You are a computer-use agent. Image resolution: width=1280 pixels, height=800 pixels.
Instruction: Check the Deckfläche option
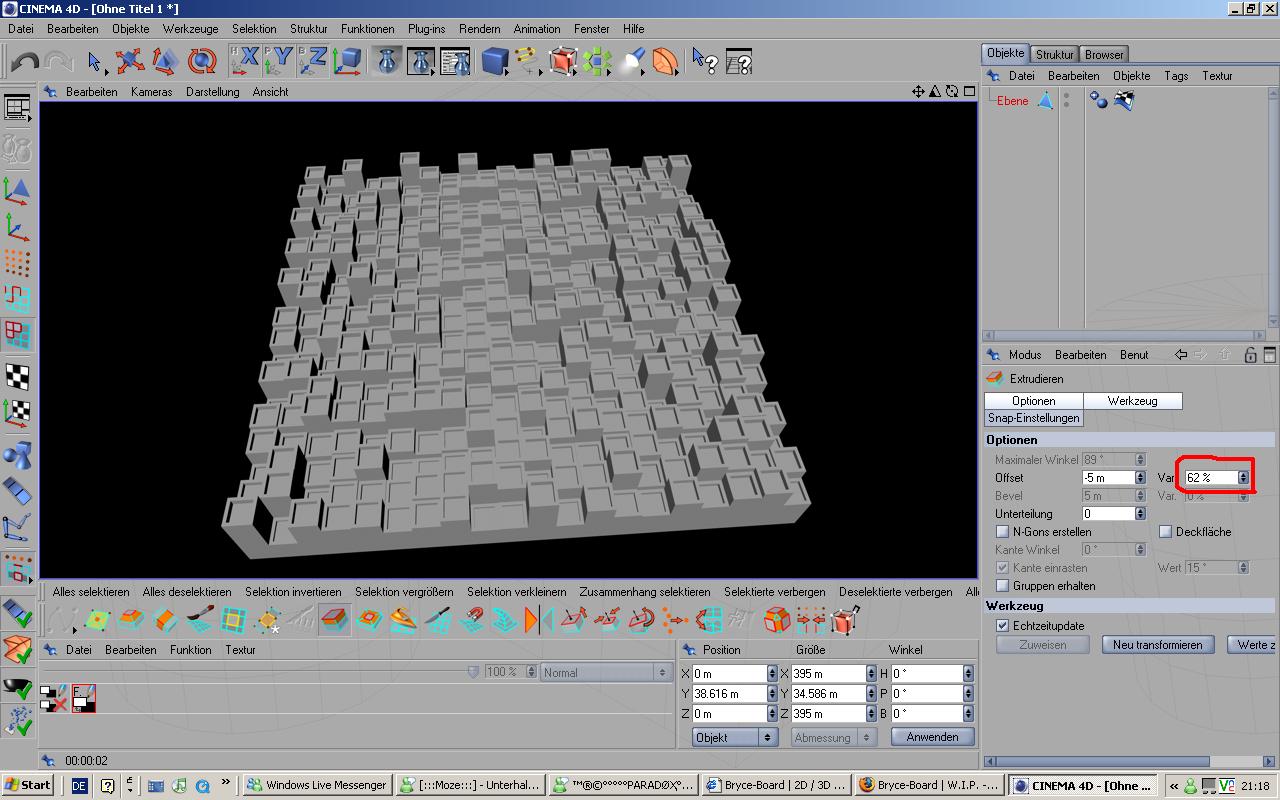pyautogui.click(x=1165, y=532)
